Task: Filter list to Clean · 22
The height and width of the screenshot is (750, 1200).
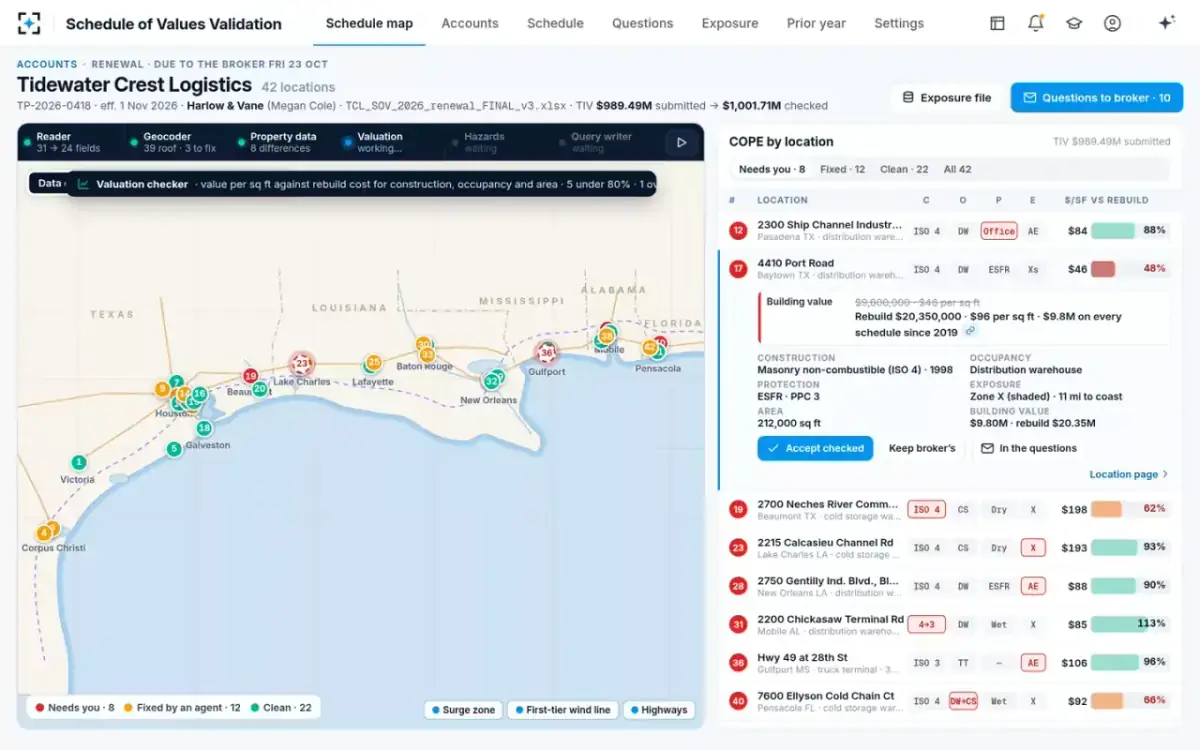Action: click(x=904, y=169)
